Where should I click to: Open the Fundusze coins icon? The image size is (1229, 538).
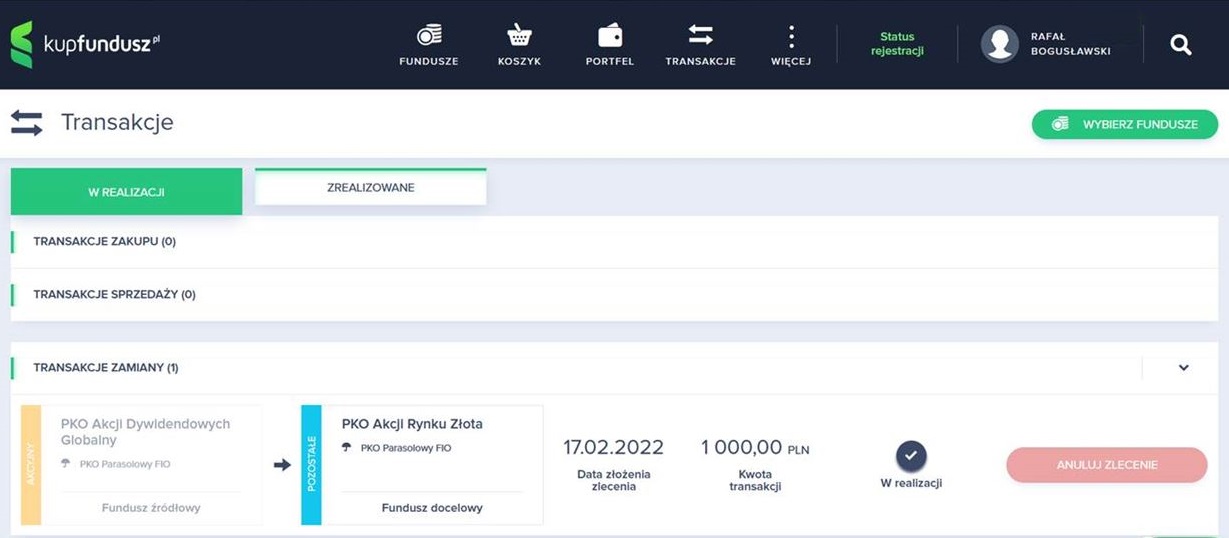pos(429,36)
